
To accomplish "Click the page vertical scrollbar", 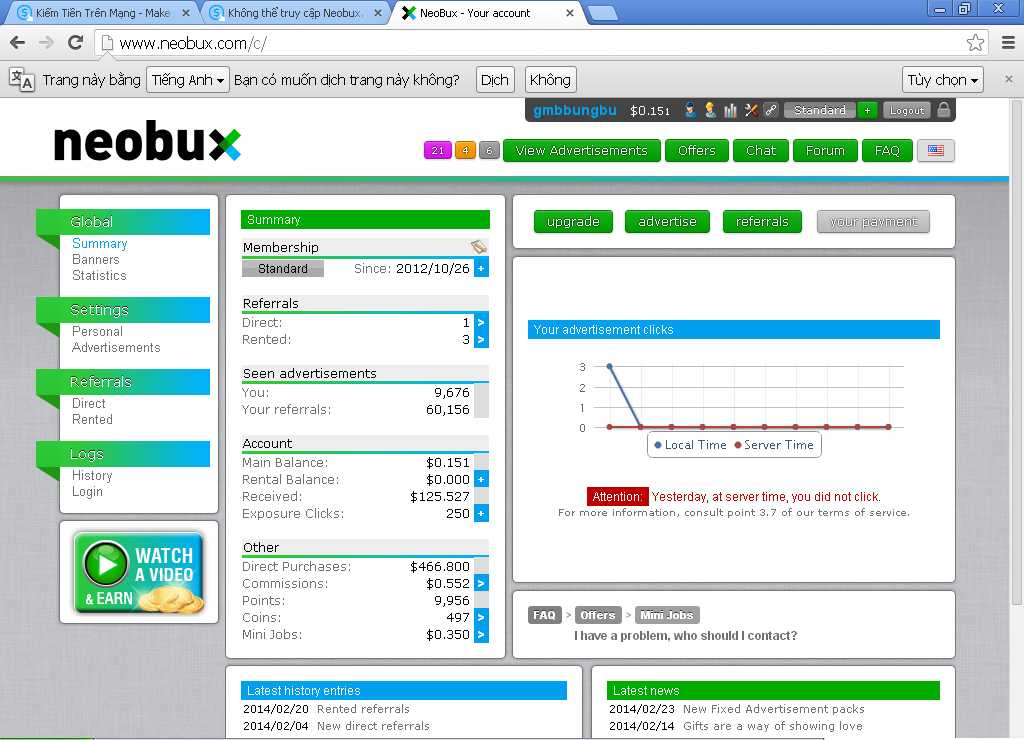I will 1016,353.
